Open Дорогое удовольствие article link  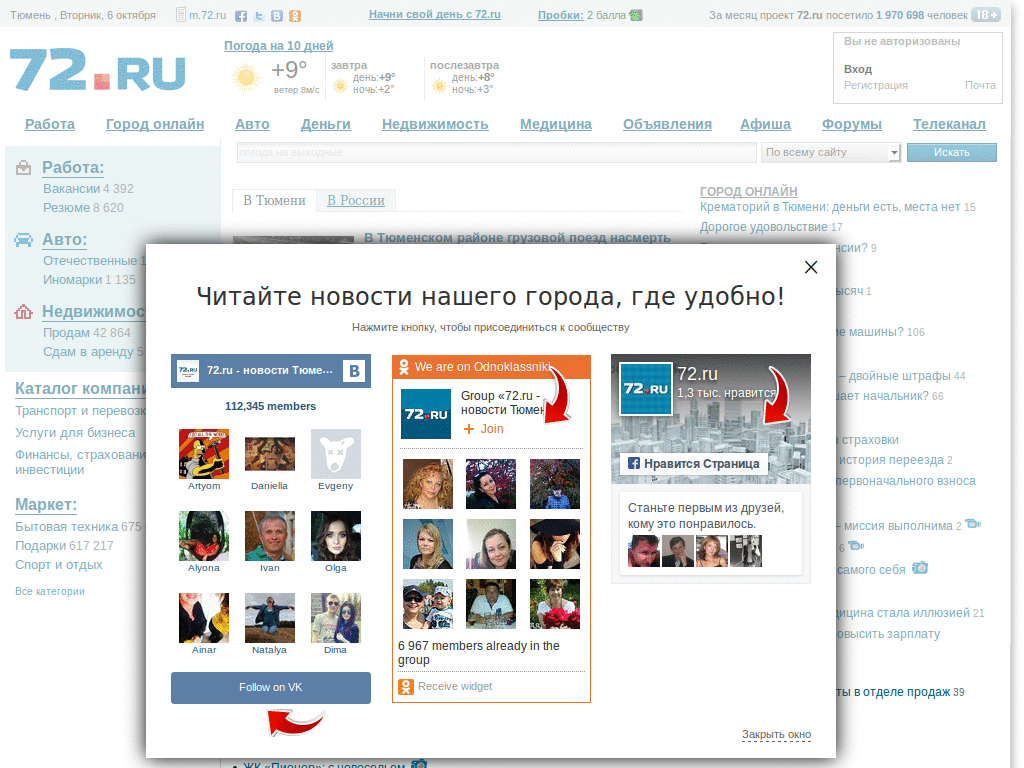pyautogui.click(x=763, y=227)
